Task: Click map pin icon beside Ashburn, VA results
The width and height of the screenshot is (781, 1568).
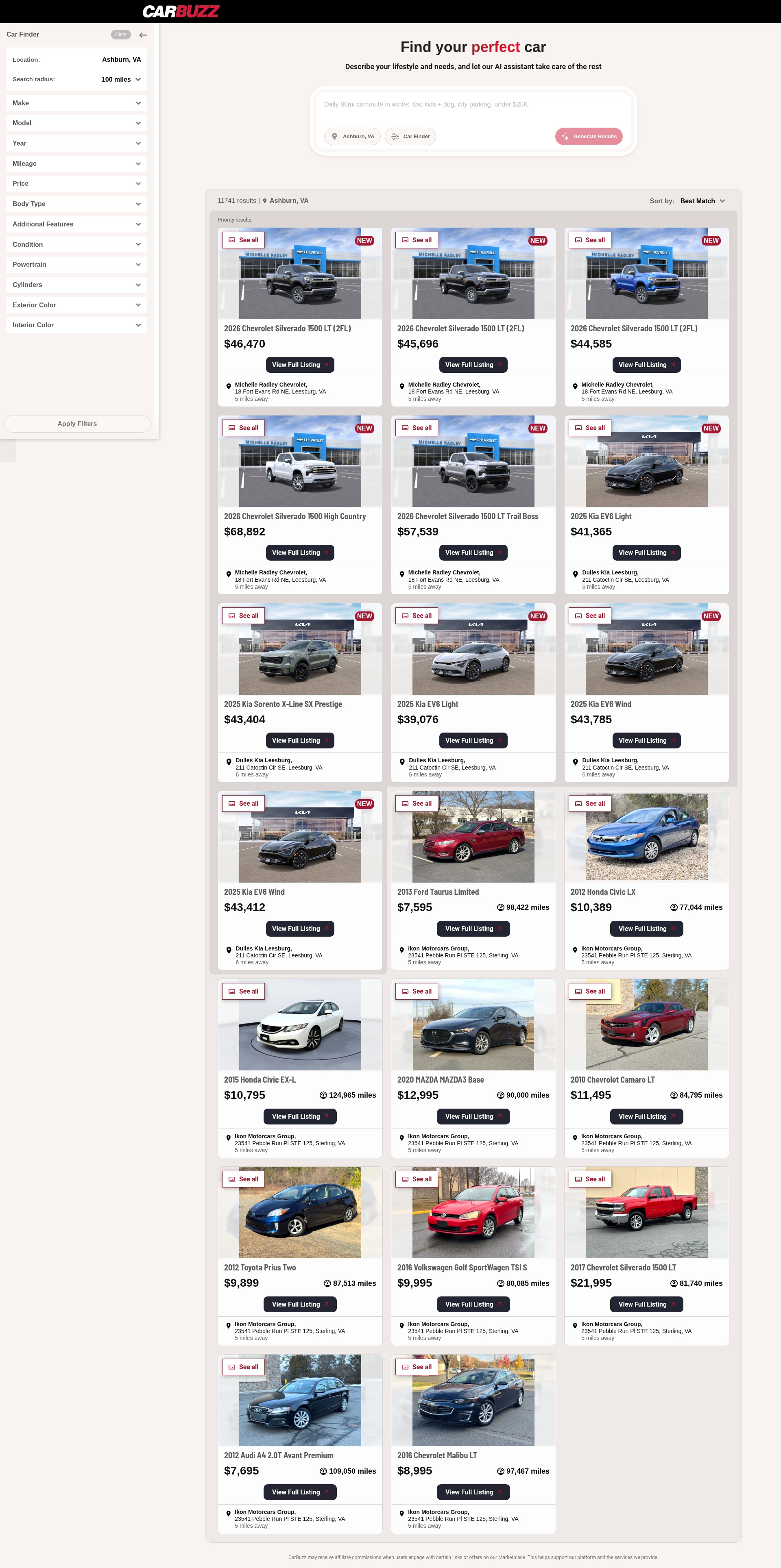Action: click(x=264, y=201)
